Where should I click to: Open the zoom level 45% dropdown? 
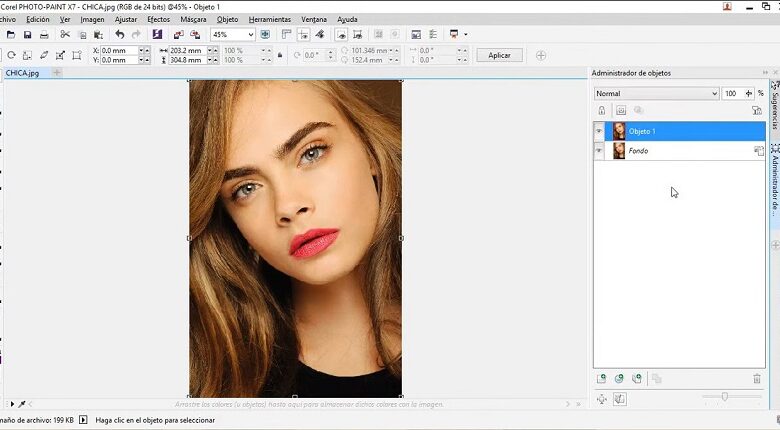[x=250, y=35]
